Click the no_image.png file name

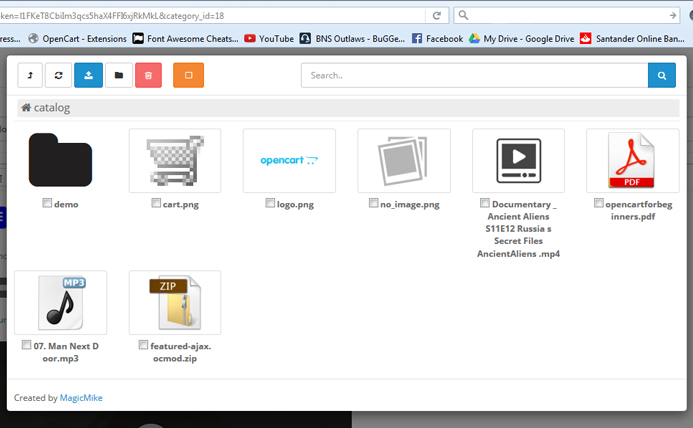[x=410, y=204]
